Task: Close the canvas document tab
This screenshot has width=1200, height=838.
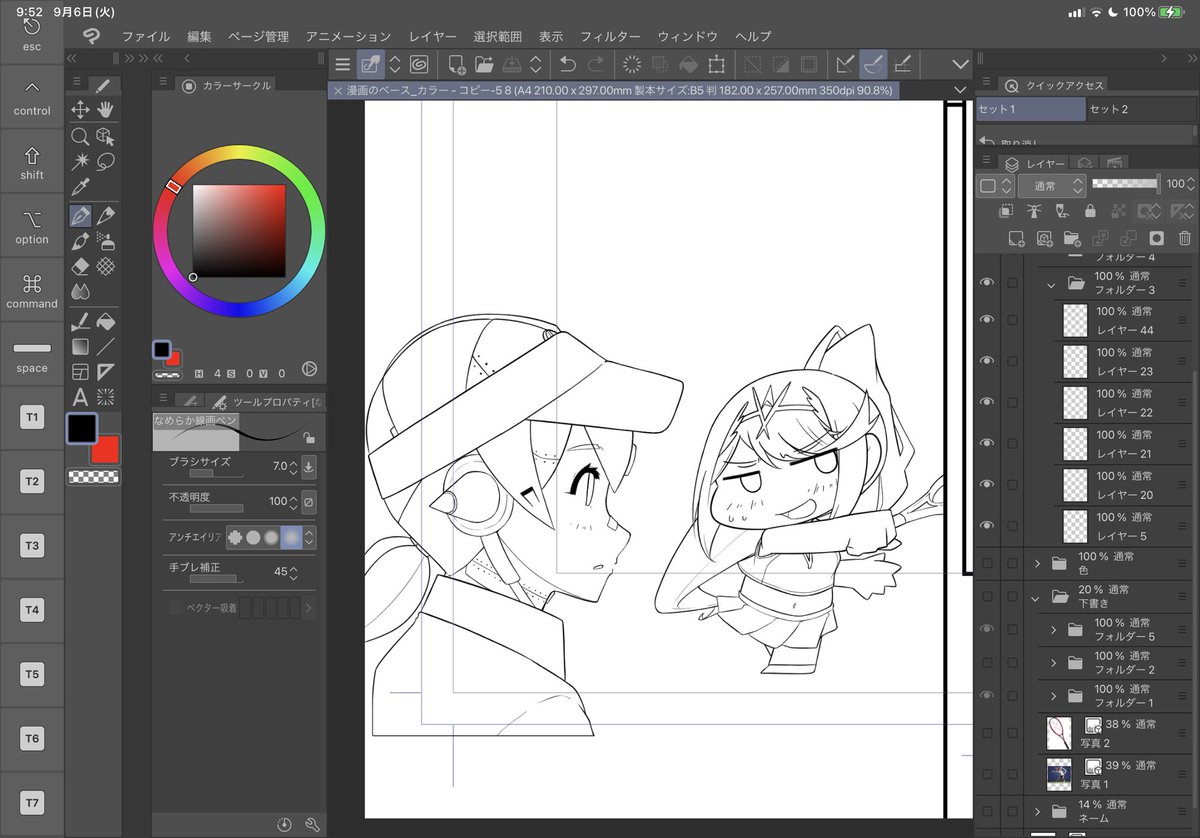Action: click(338, 91)
